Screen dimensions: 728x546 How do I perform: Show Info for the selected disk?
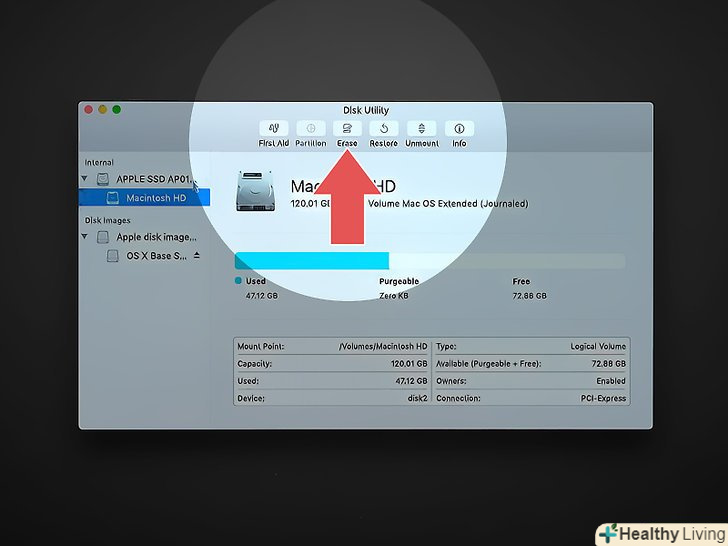point(459,129)
